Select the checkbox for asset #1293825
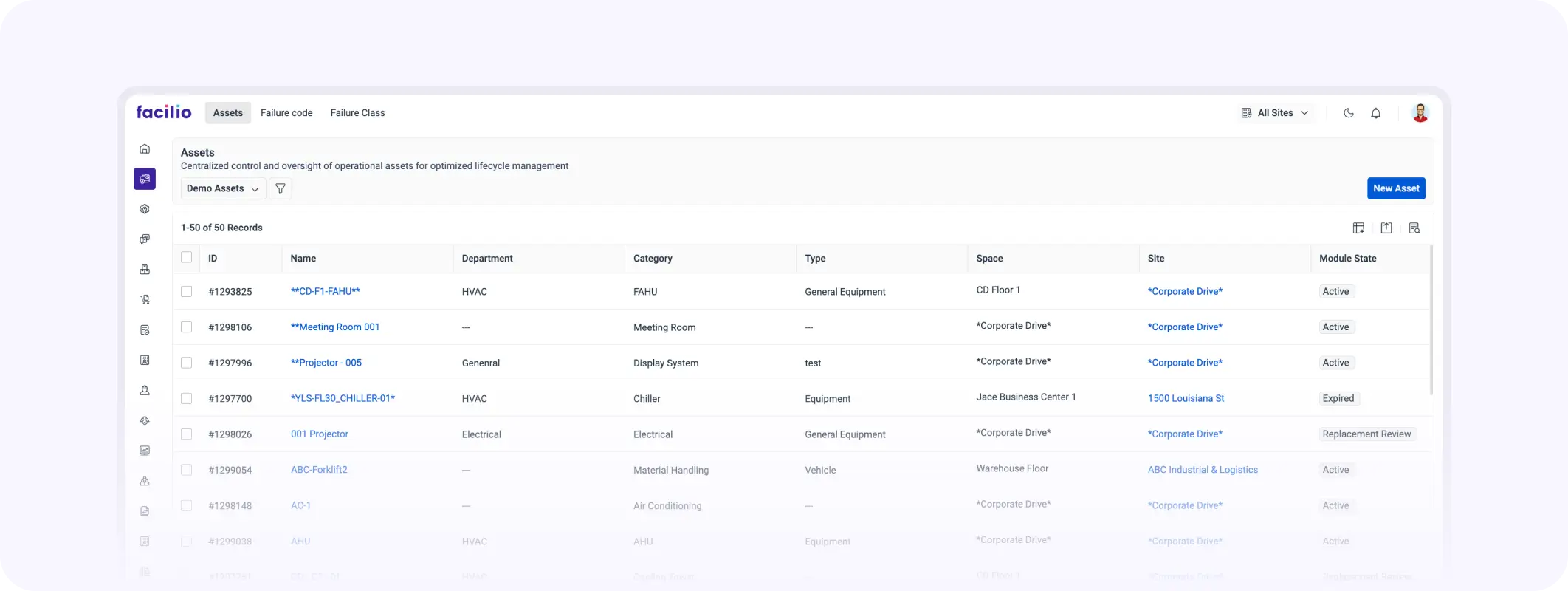This screenshot has width=1568, height=591. pyautogui.click(x=186, y=292)
